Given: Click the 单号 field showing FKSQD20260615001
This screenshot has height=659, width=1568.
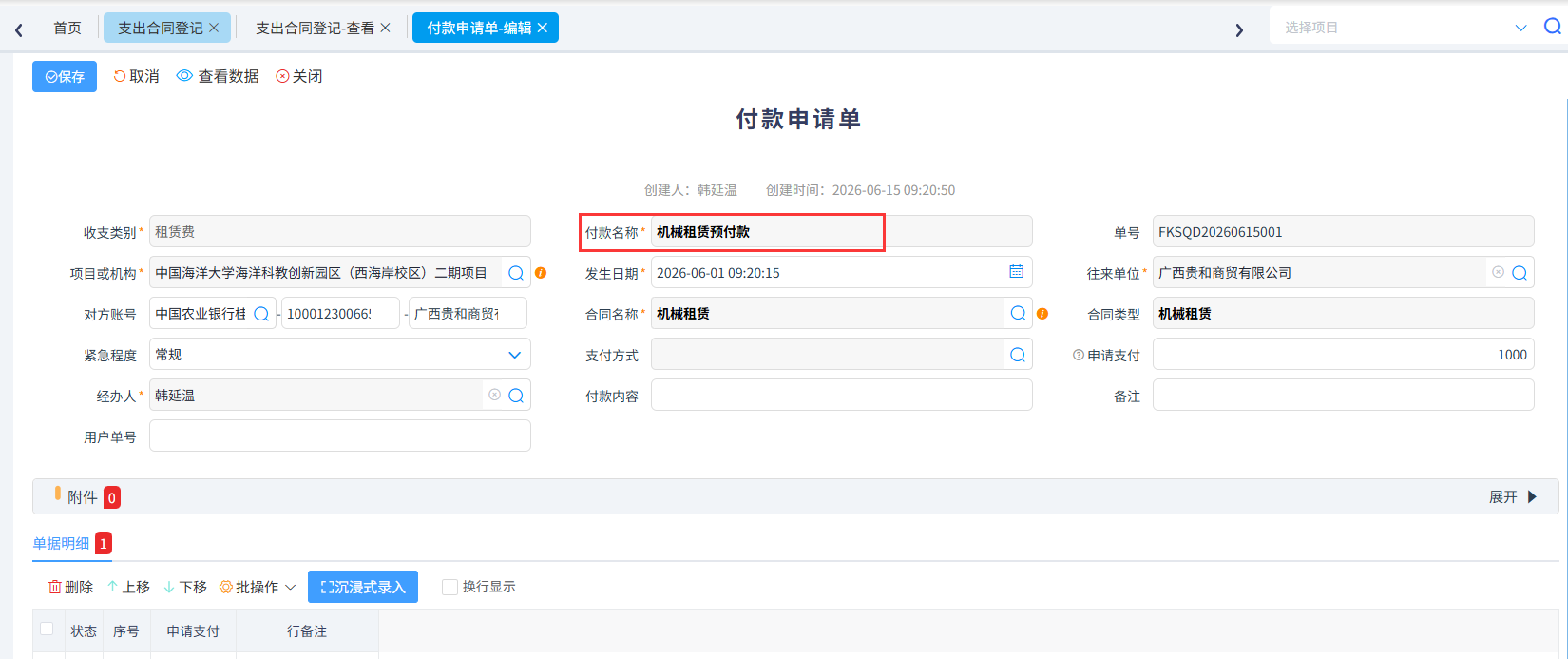Looking at the screenshot, I should [1343, 232].
